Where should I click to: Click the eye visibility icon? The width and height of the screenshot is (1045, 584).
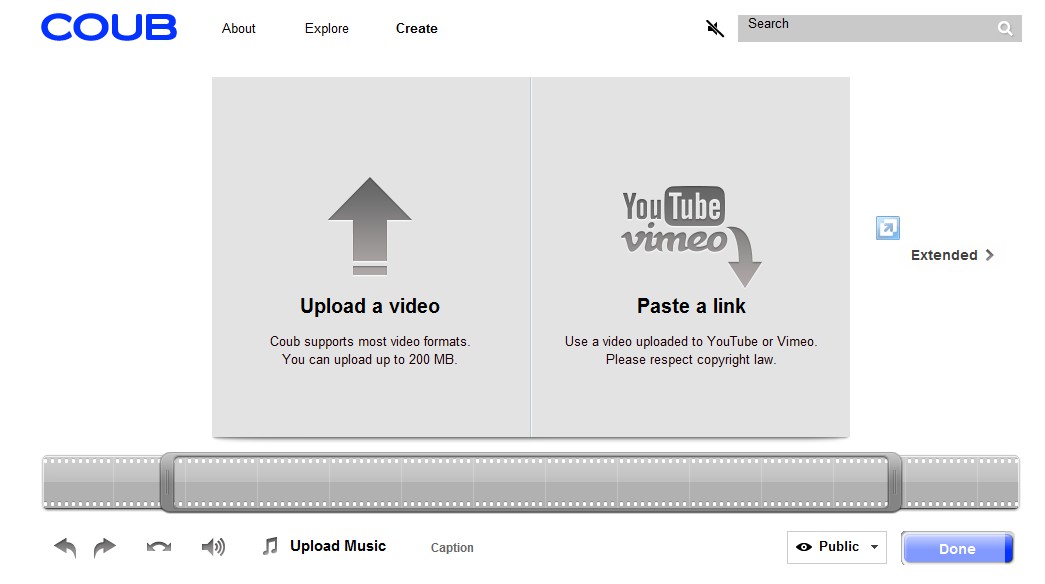click(x=804, y=547)
